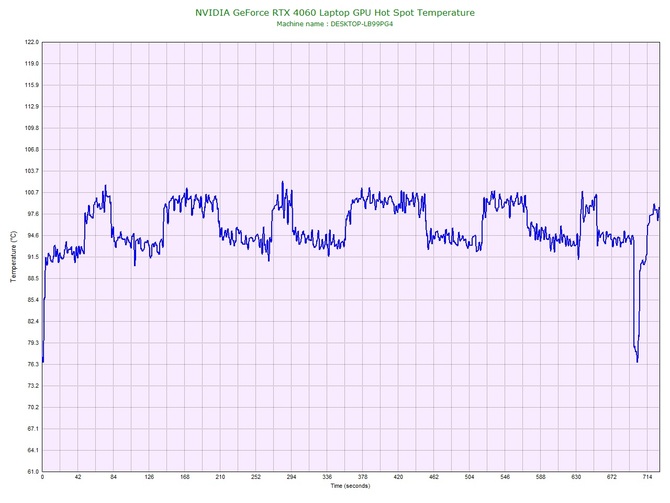The image size is (670, 503).
Task: Click the 82.4 y-axis value
Action: pyautogui.click(x=32, y=321)
